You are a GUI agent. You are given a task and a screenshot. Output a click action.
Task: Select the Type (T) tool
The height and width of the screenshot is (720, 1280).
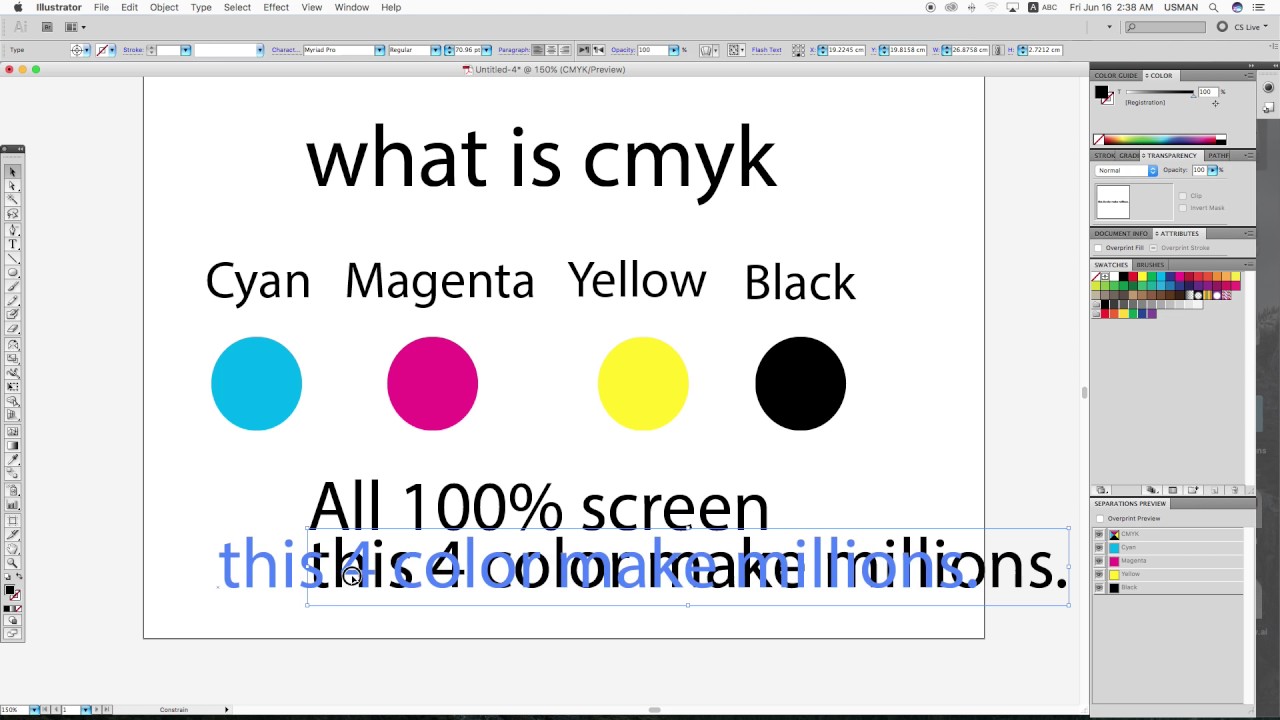click(12, 244)
